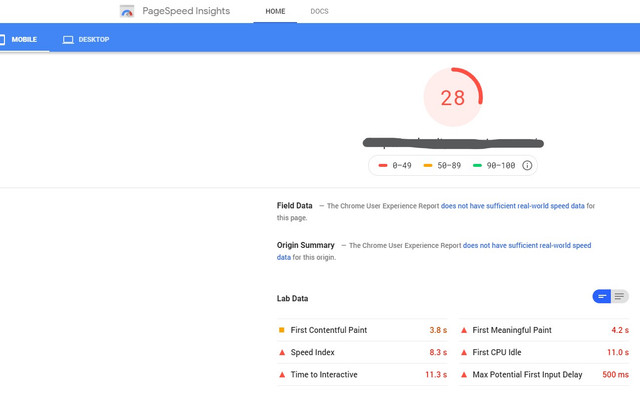Click the PageSpeed Insights logo icon
The image size is (640, 395).
pyautogui.click(x=127, y=11)
